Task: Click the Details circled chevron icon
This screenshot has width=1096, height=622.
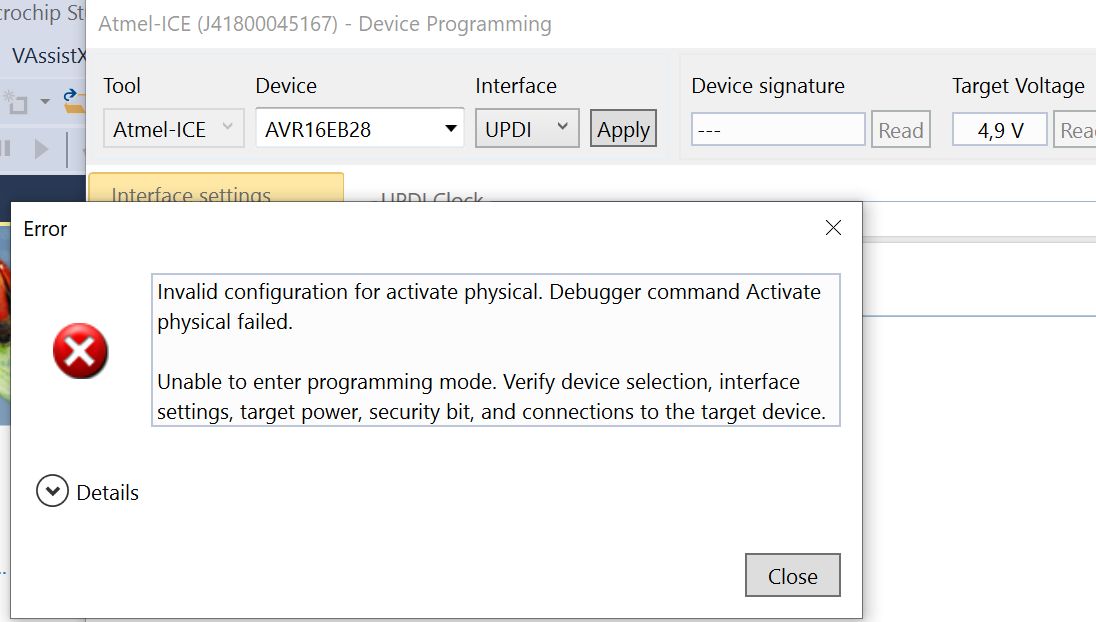Action: coord(52,491)
